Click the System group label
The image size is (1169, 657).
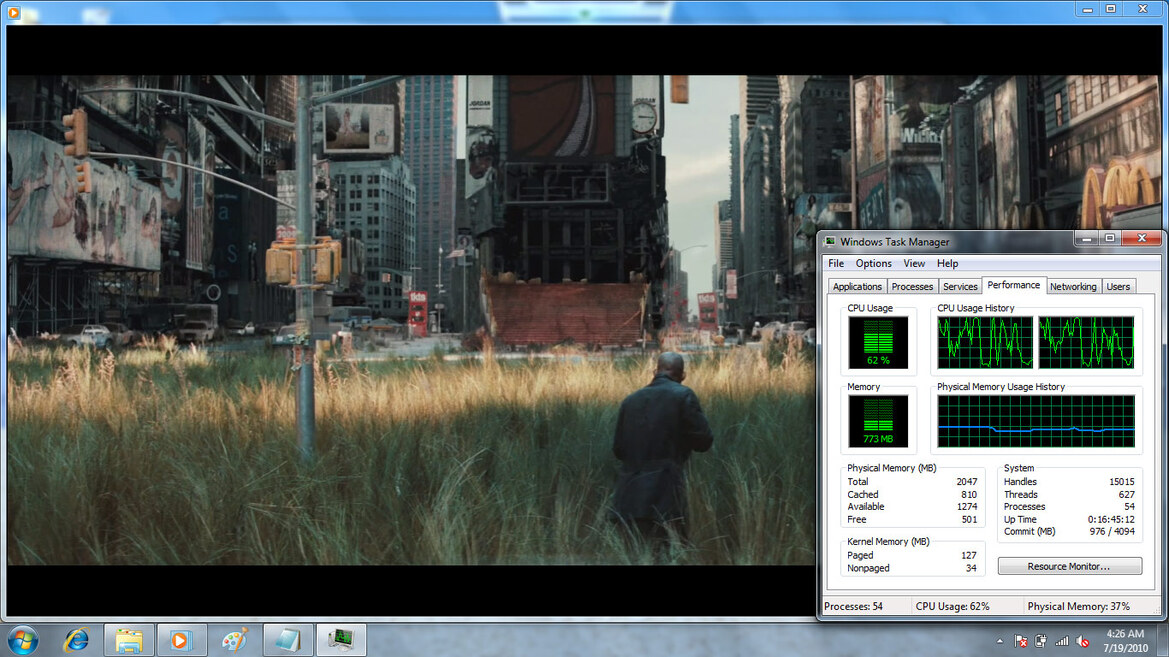click(x=1018, y=468)
